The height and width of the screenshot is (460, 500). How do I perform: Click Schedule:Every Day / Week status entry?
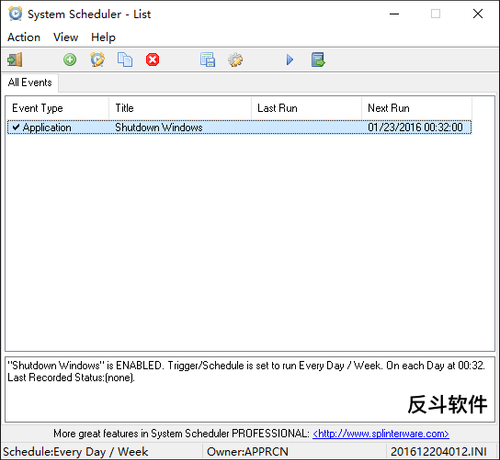tap(75, 452)
